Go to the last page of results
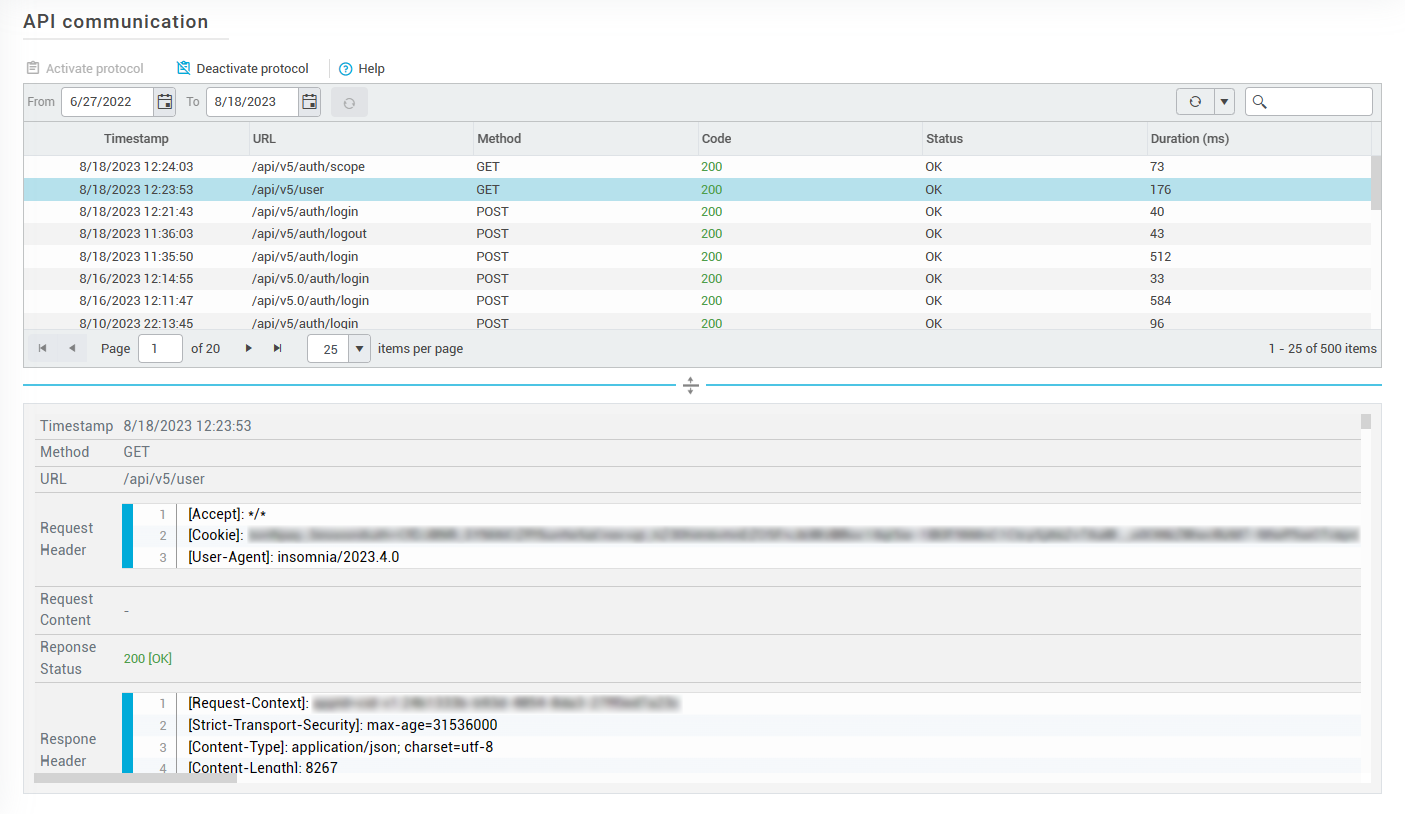This screenshot has height=814, width=1405. pyautogui.click(x=278, y=348)
